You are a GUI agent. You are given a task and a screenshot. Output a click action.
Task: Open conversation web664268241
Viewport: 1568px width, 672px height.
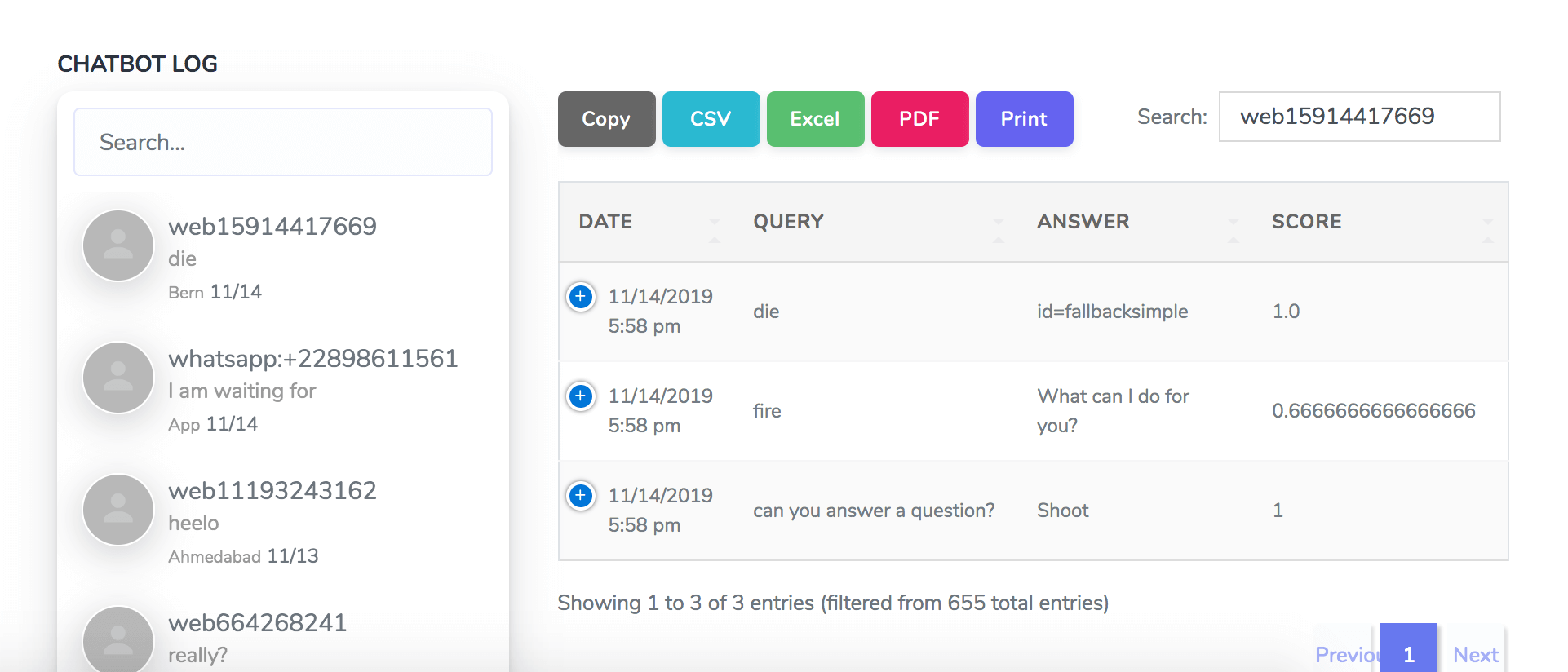pyautogui.click(x=283, y=639)
